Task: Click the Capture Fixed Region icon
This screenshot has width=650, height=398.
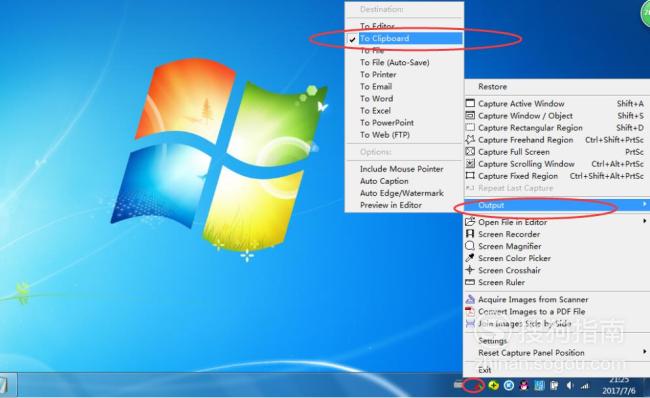Action: 470,175
